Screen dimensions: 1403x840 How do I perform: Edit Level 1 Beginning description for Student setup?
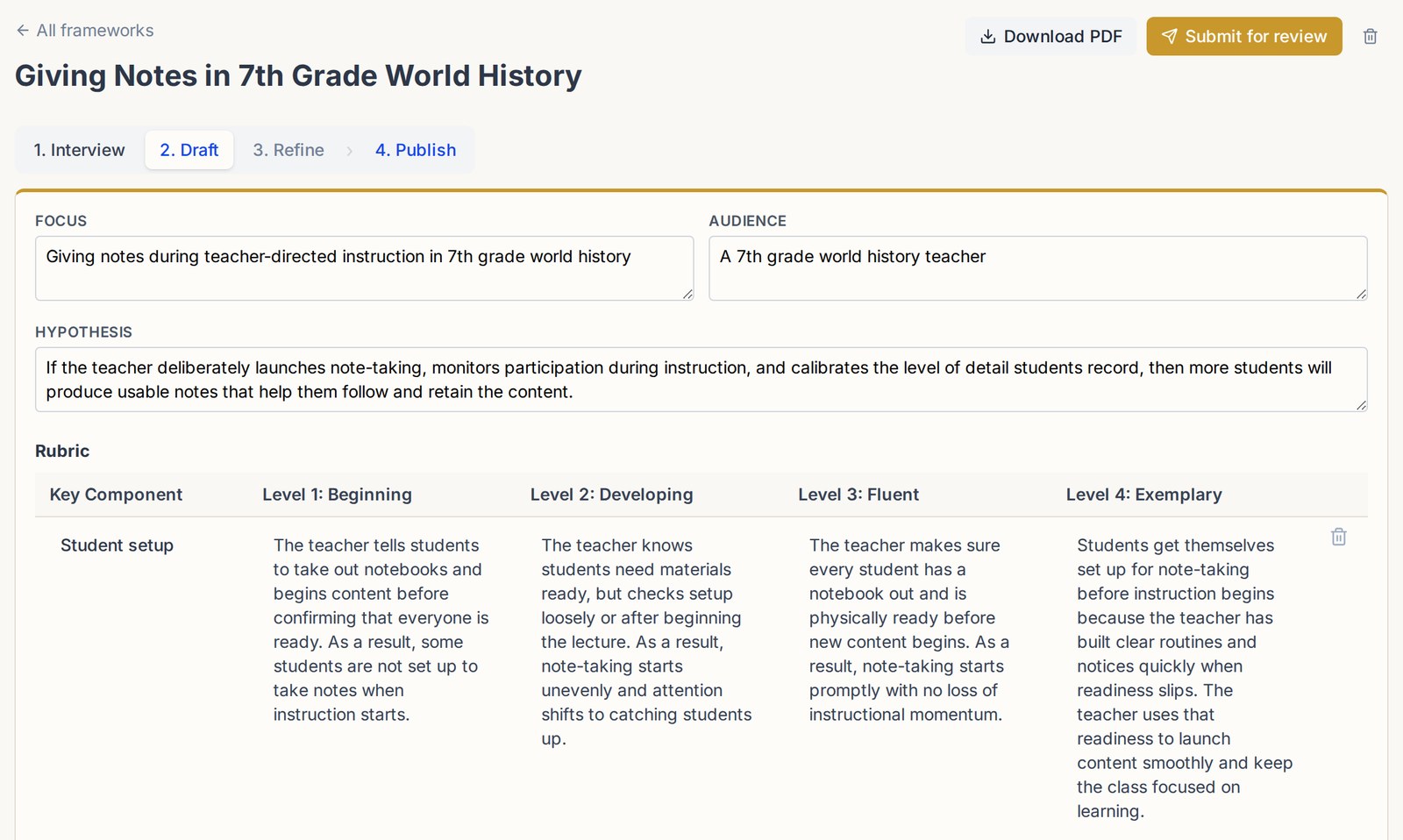(382, 630)
